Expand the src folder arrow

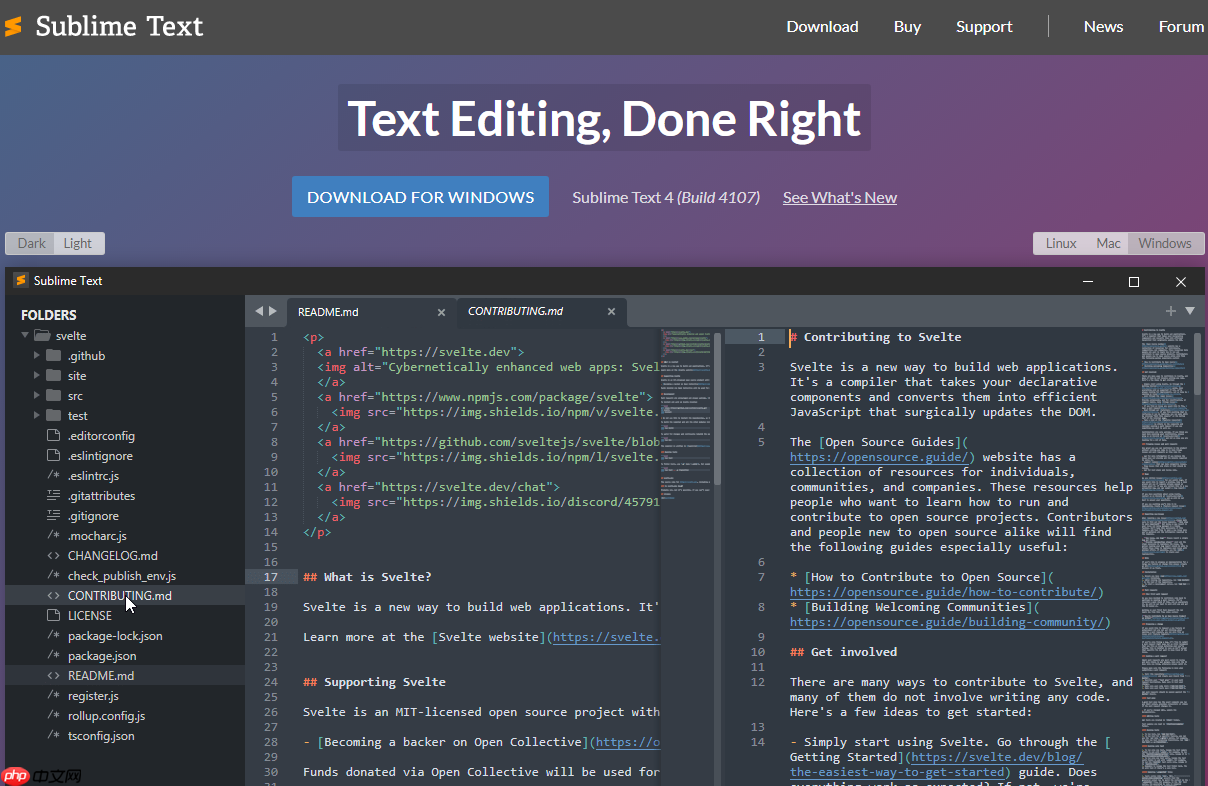(x=37, y=396)
